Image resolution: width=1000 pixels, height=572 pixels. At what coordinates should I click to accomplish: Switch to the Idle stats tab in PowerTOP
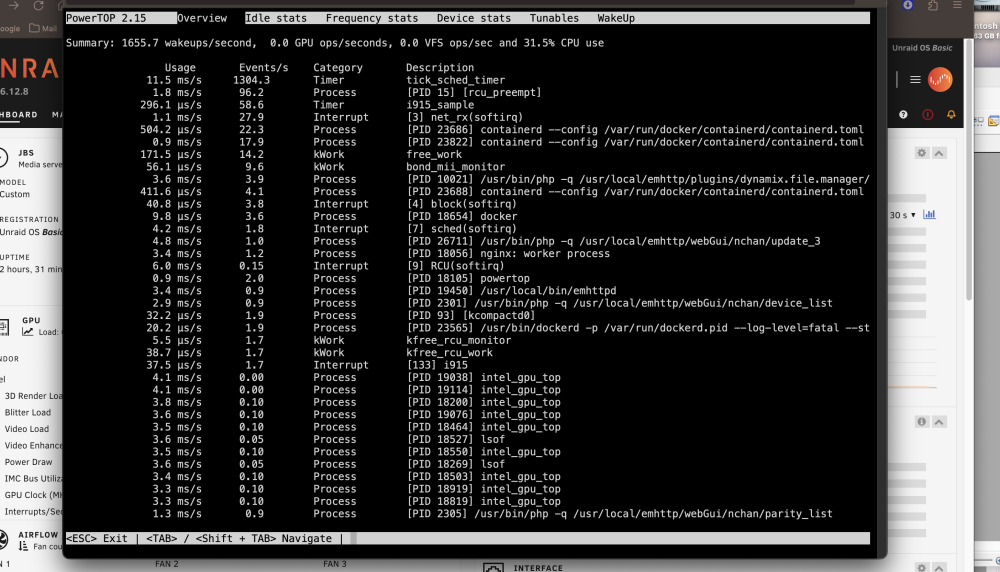(x=276, y=18)
